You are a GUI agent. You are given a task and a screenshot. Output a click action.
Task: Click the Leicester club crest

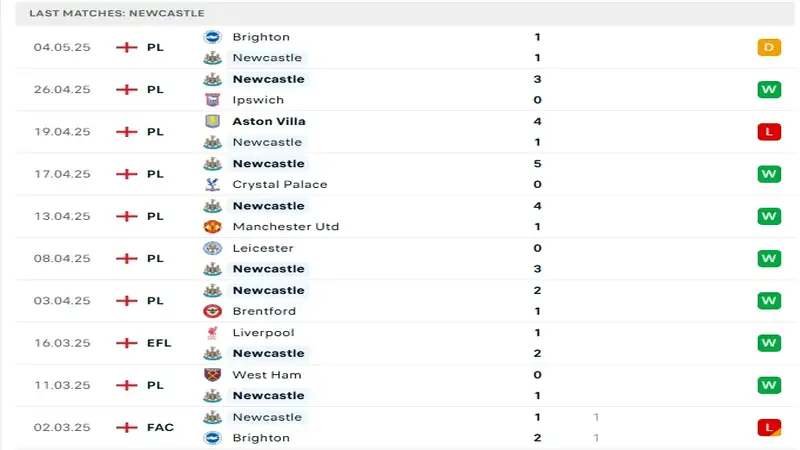(x=212, y=248)
